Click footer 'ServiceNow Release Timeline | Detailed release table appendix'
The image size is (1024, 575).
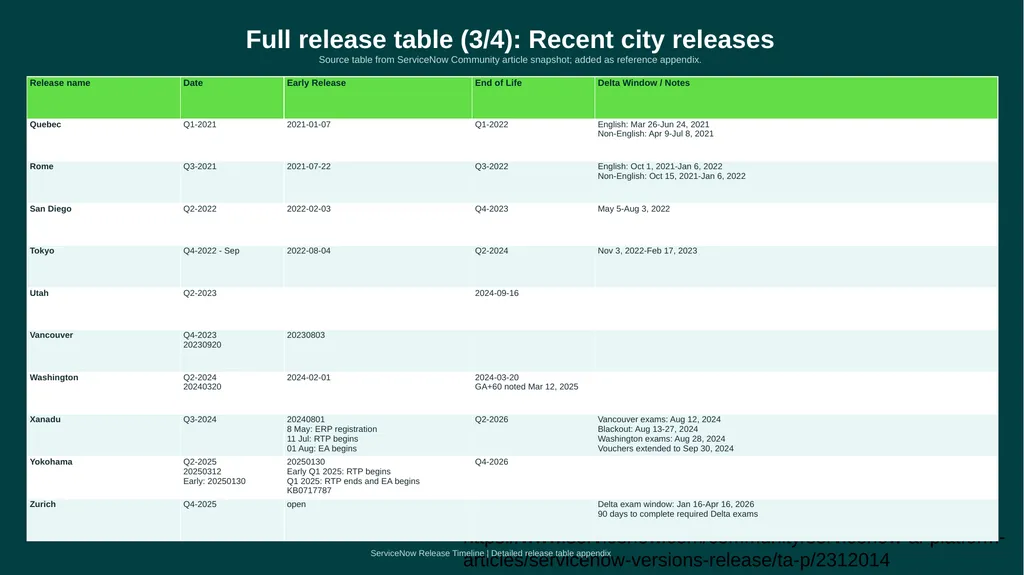pyautogui.click(x=490, y=553)
